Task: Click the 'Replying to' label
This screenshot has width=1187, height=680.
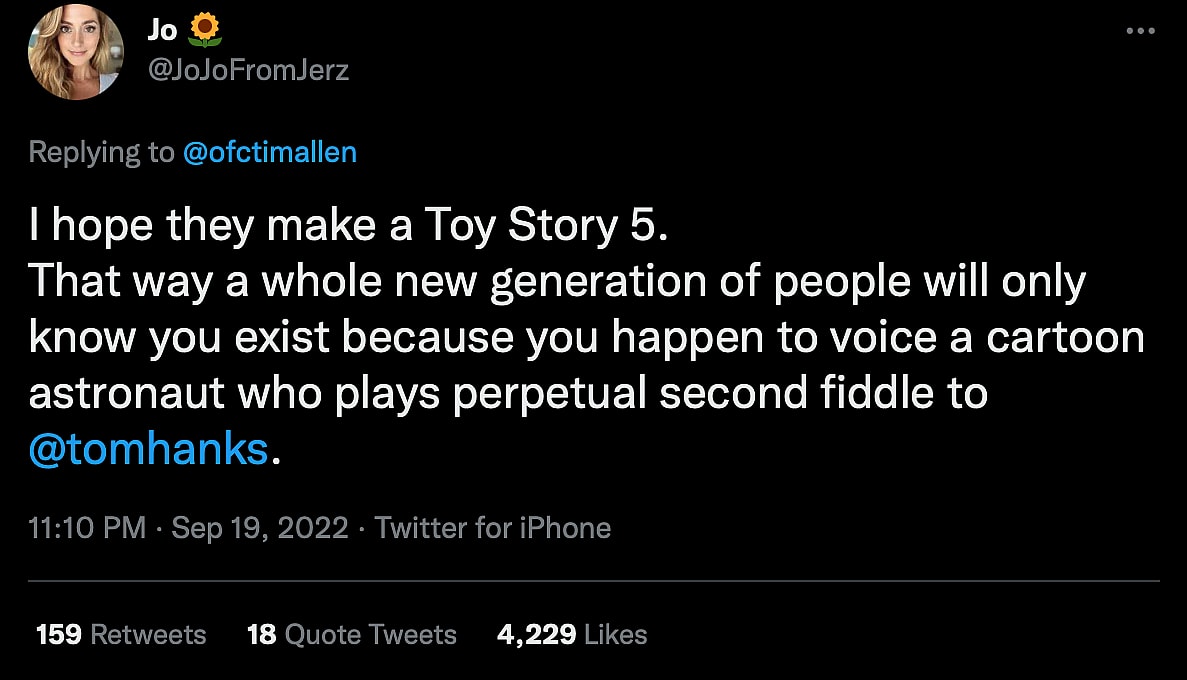Action: (101, 152)
